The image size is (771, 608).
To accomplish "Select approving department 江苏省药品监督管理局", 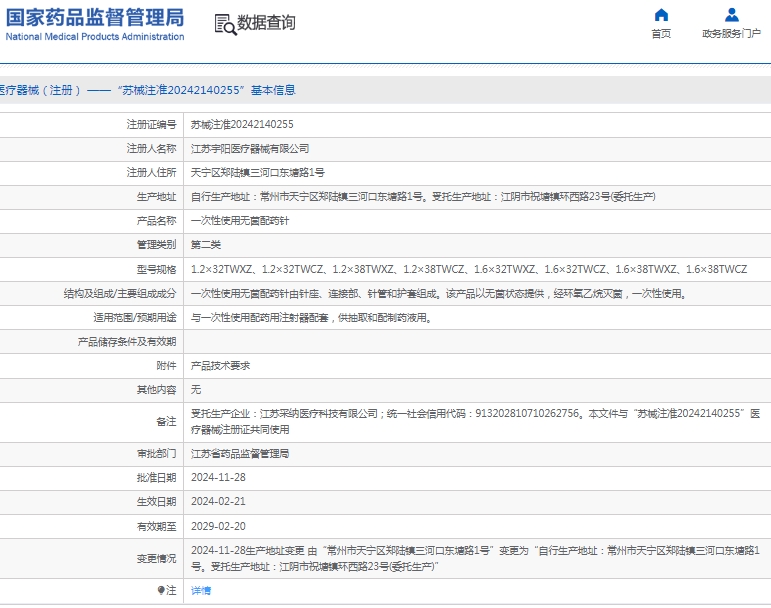I will pos(240,453).
